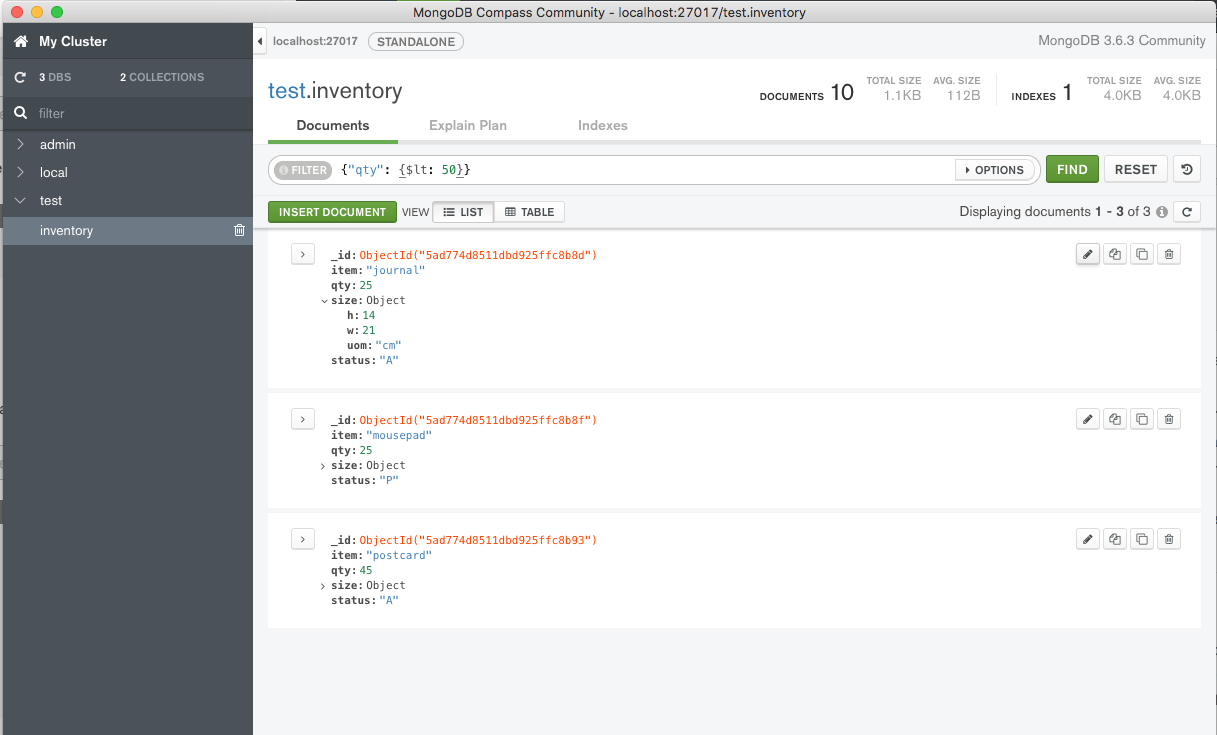
Task: Open the query history with the clock icon
Action: (1186, 169)
